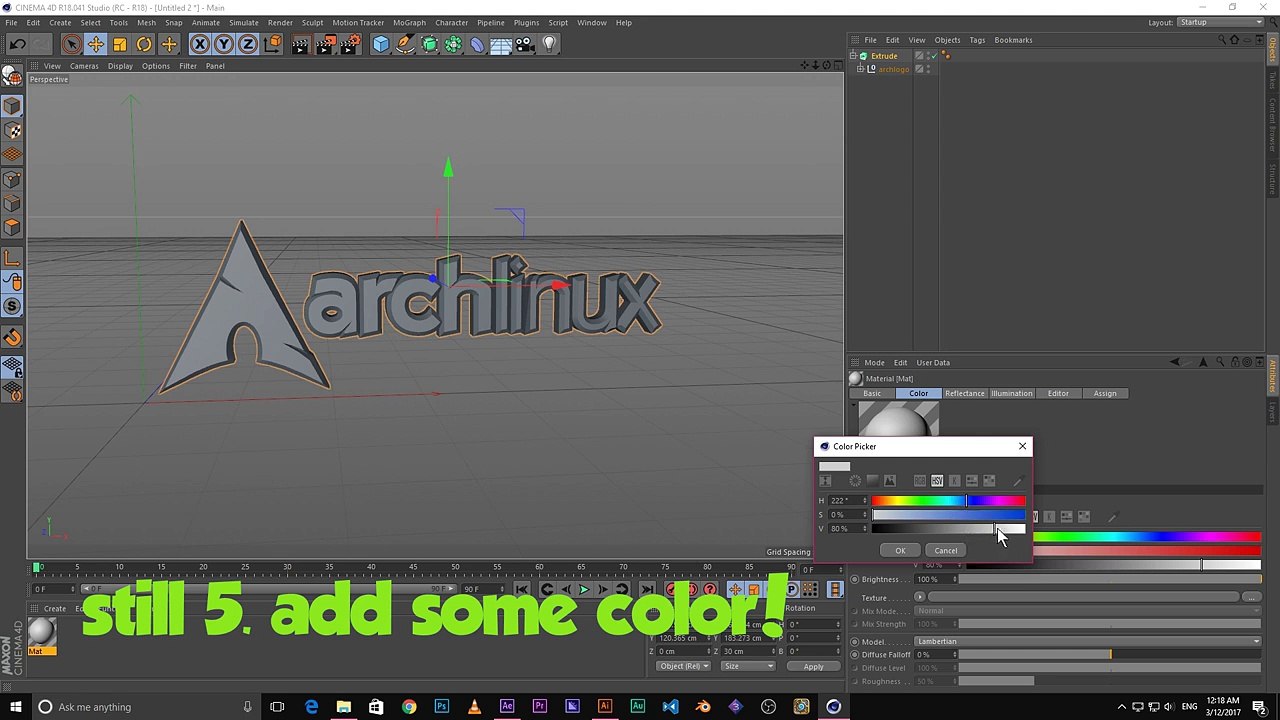The image size is (1280, 720).
Task: Open the viewport Cameras menu
Action: click(x=84, y=66)
